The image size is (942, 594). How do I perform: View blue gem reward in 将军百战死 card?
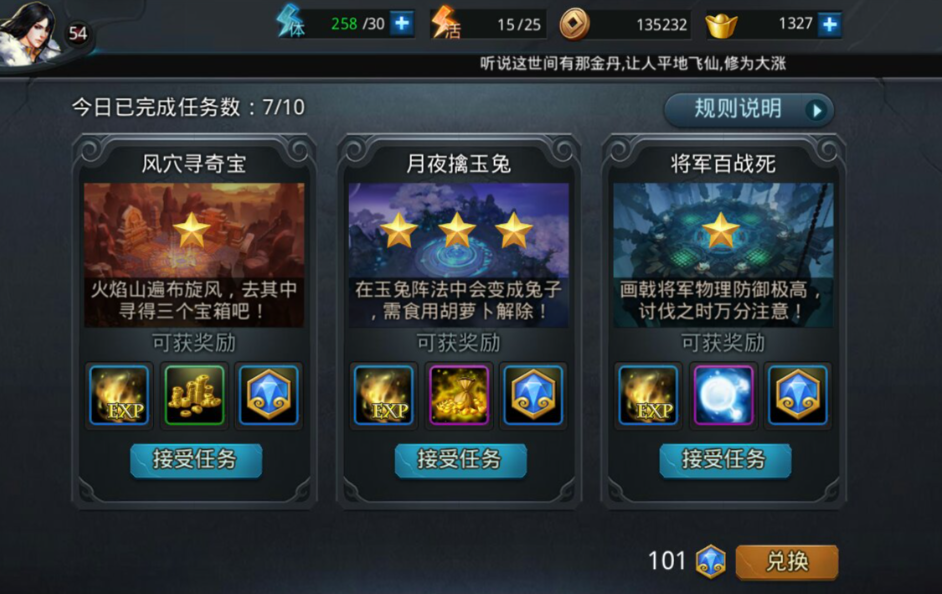point(798,396)
